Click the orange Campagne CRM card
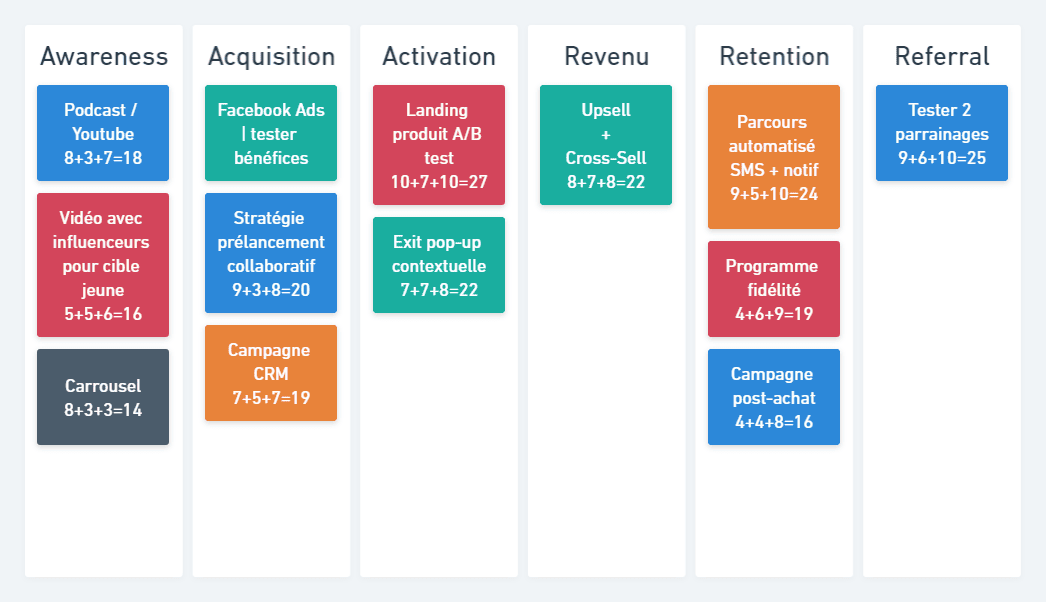Image resolution: width=1046 pixels, height=602 pixels. click(271, 373)
